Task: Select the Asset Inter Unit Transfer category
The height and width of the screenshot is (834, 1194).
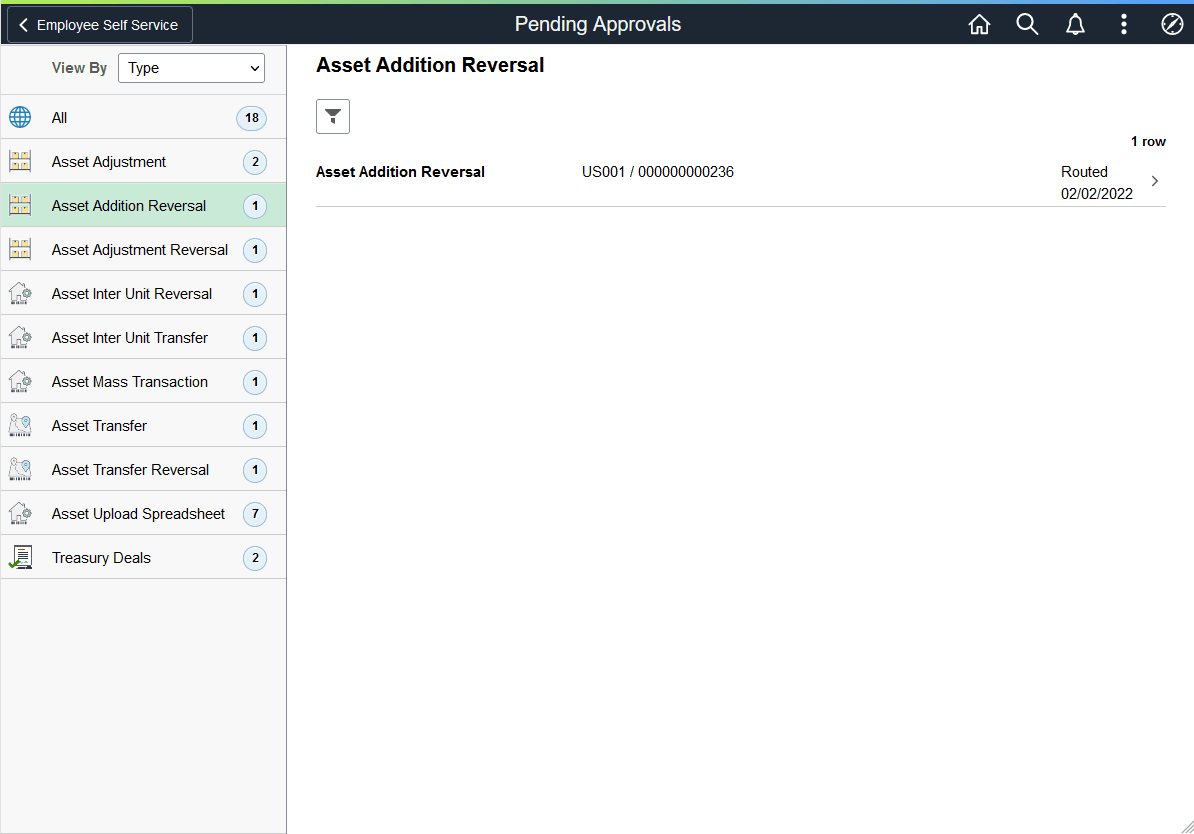Action: 128,337
